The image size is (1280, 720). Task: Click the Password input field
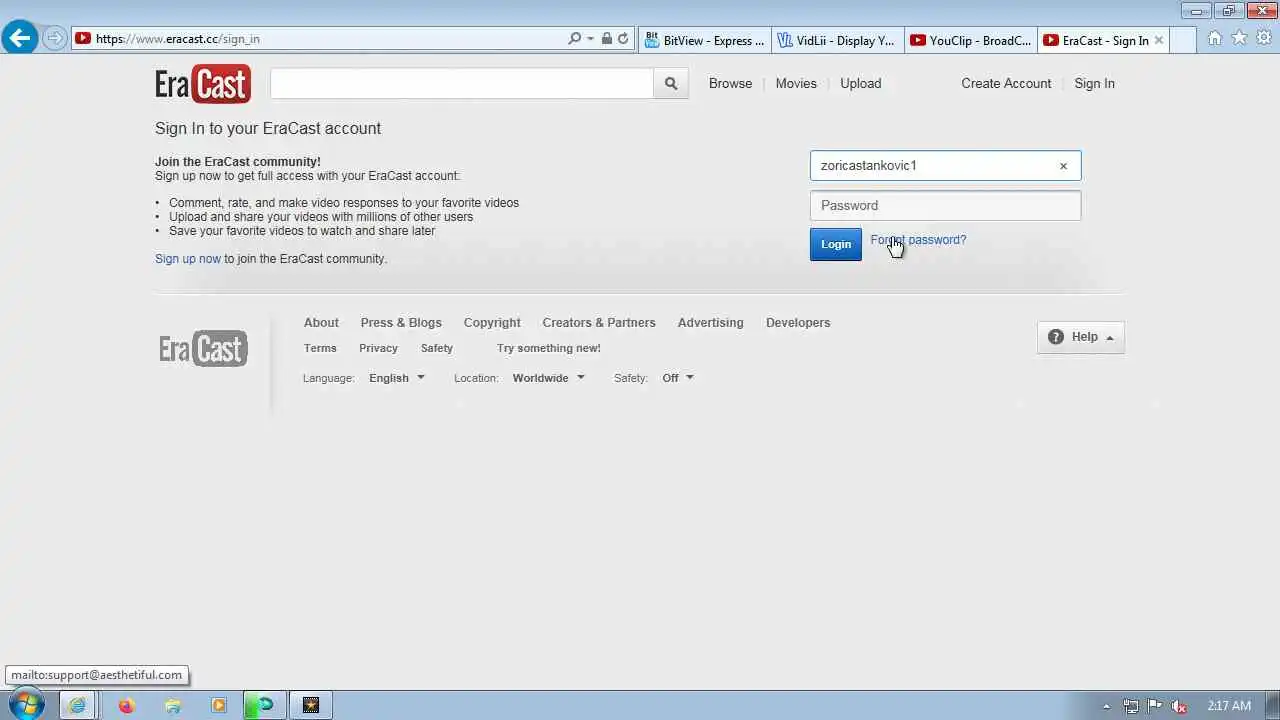(945, 206)
